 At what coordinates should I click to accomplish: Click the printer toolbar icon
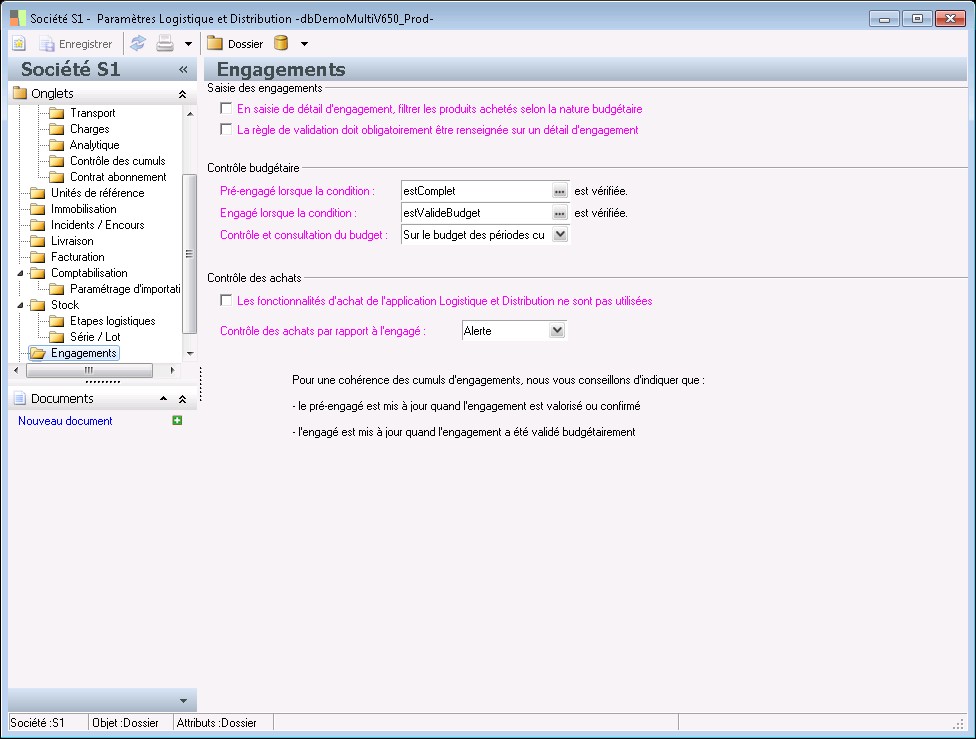[x=165, y=44]
